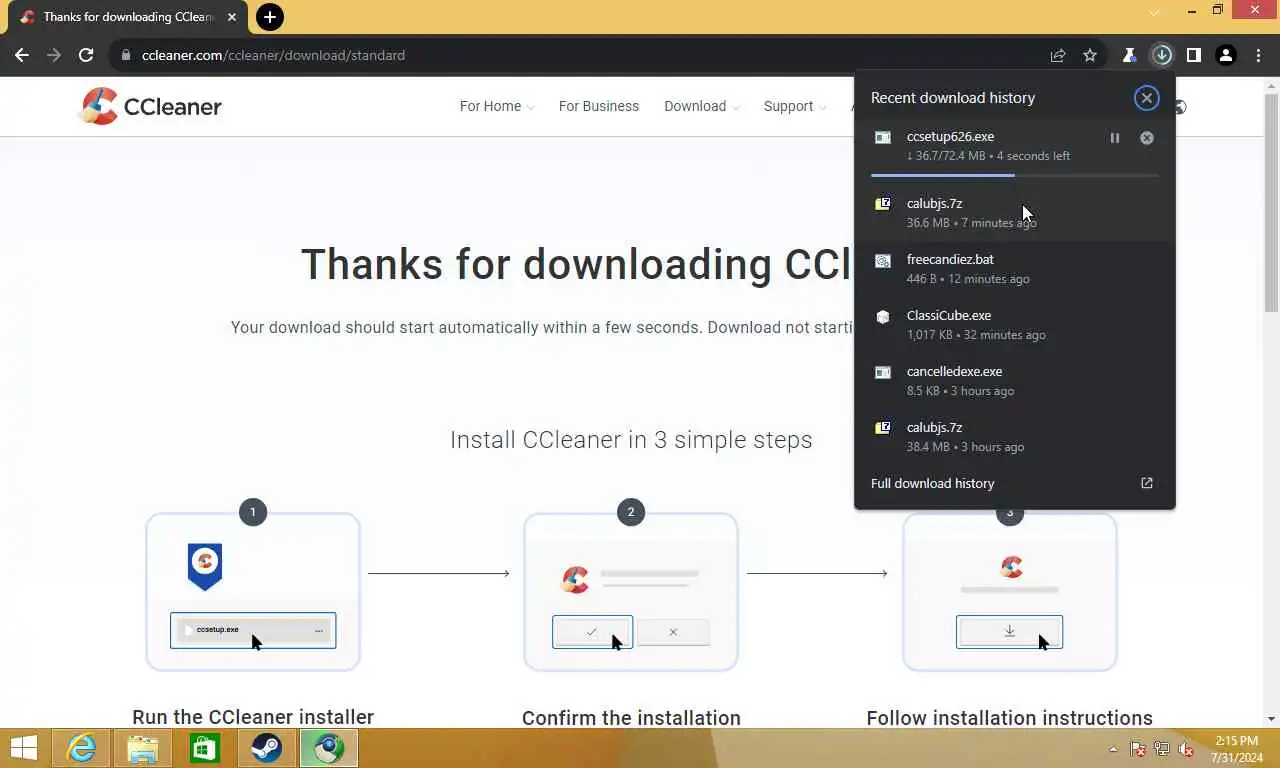Click the CCleaner logo
The height and width of the screenshot is (768, 1280).
[150, 106]
